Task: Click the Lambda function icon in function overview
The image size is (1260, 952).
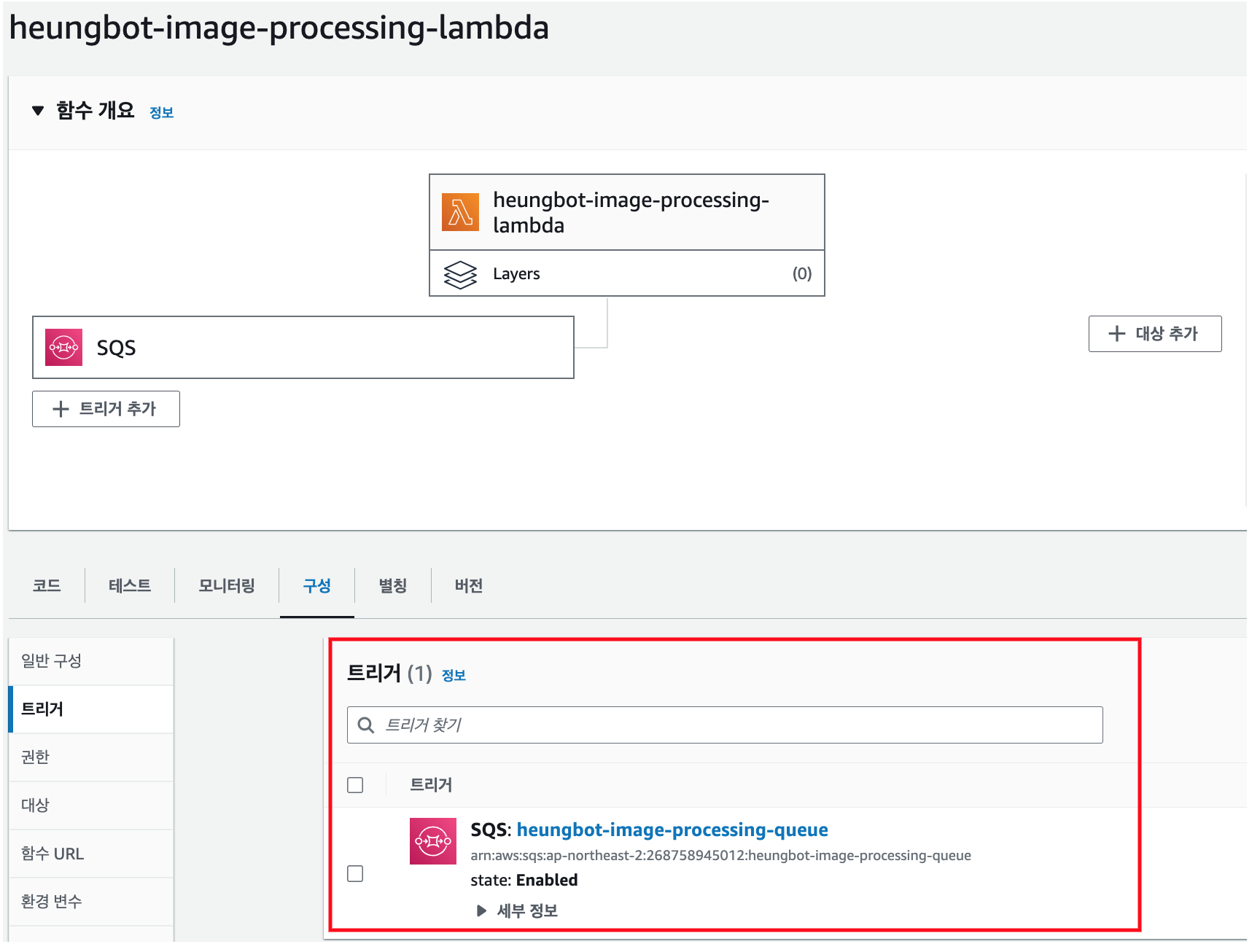Action: 459,211
